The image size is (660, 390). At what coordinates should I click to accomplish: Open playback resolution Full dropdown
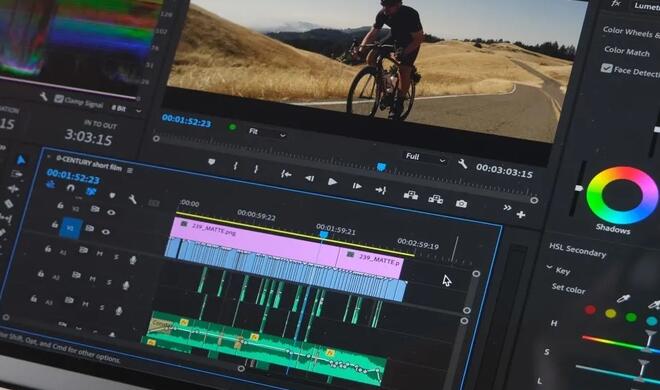coord(425,158)
